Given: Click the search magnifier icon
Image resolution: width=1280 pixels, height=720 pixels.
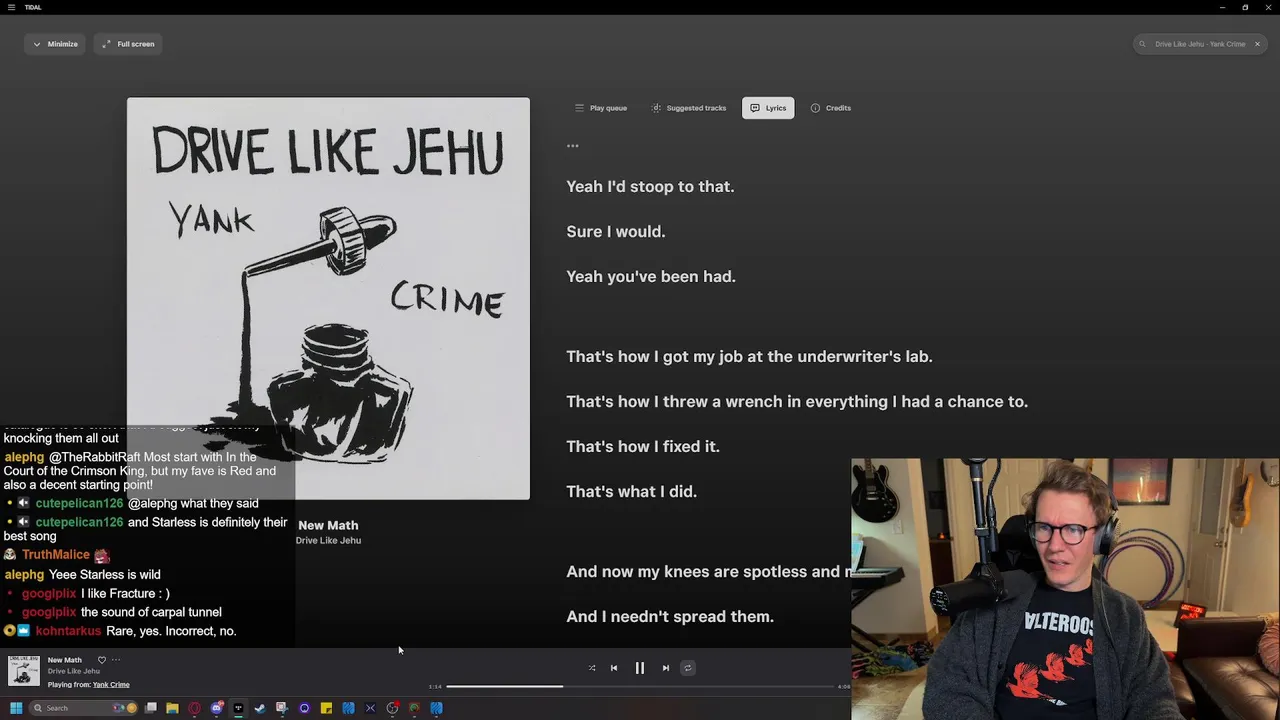Looking at the screenshot, I should click(x=1143, y=44).
